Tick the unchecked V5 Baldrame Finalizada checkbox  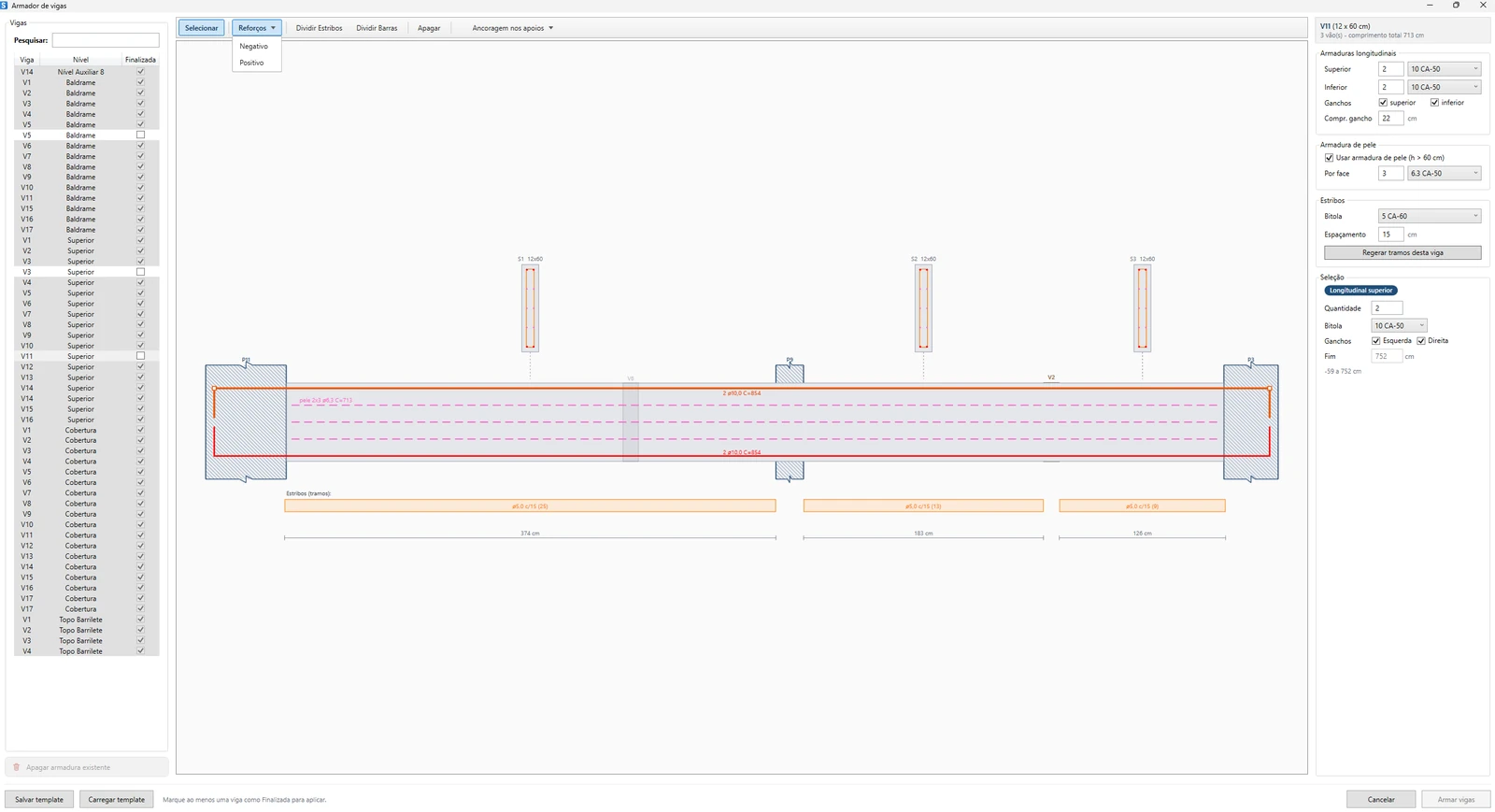coord(140,135)
